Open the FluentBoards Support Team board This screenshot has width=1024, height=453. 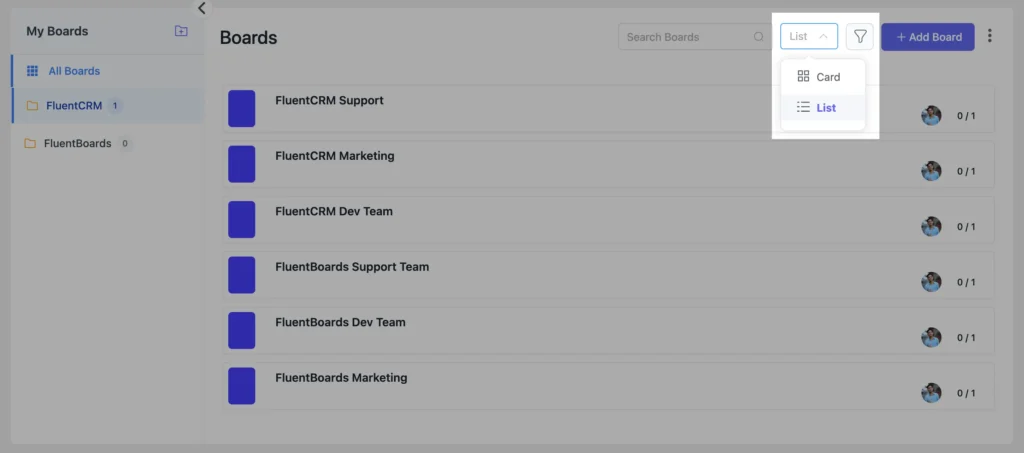[x=608, y=275]
